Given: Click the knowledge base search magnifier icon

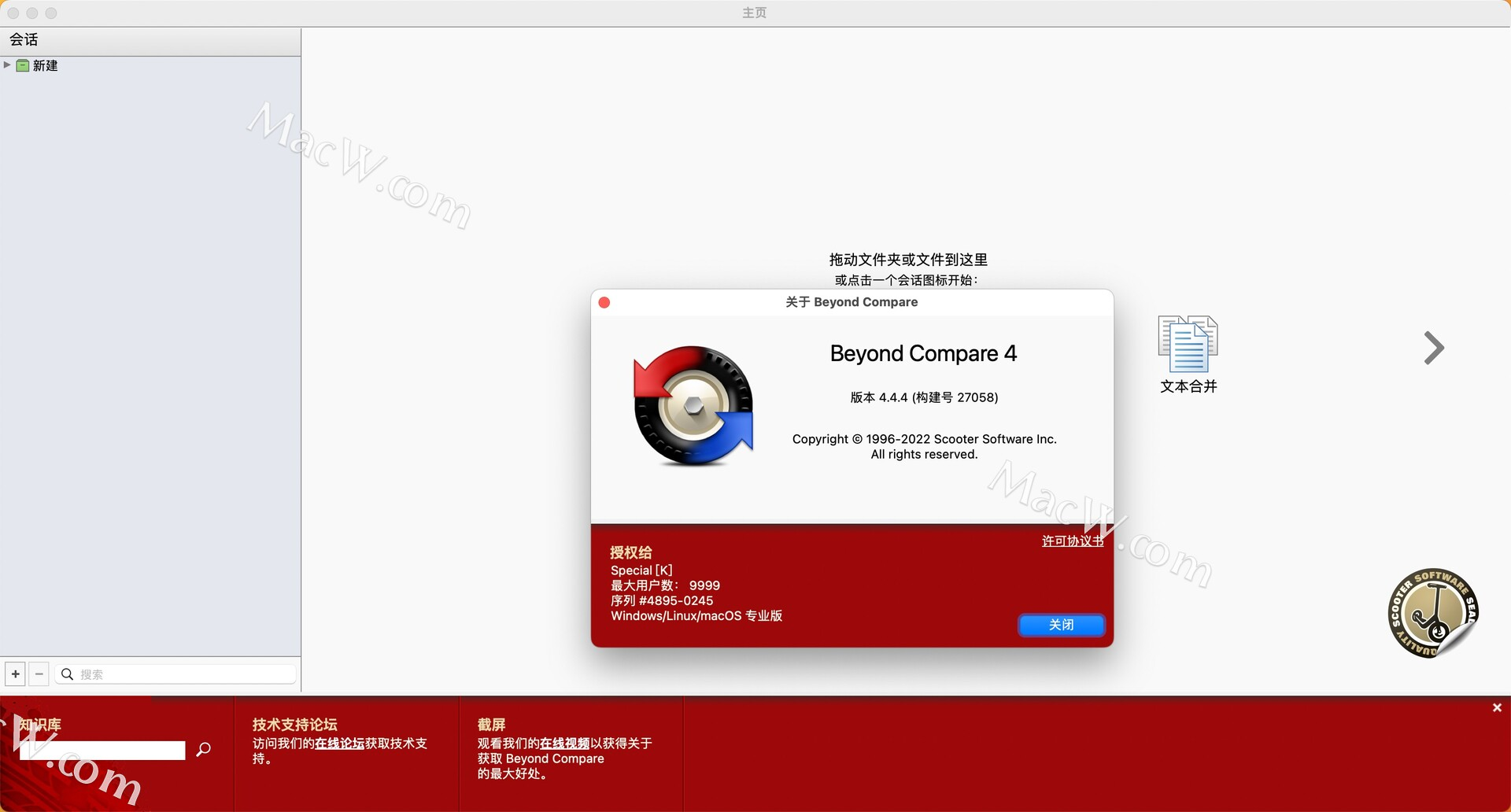Looking at the screenshot, I should (x=204, y=750).
